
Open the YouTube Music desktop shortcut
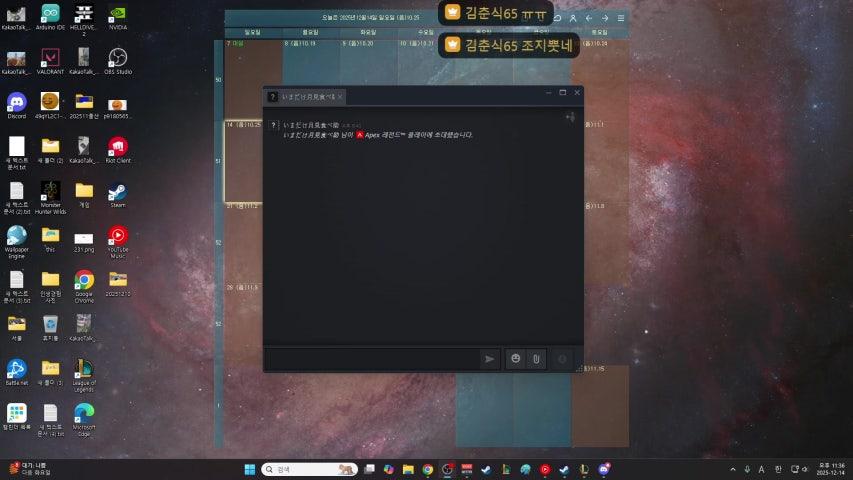tap(118, 242)
